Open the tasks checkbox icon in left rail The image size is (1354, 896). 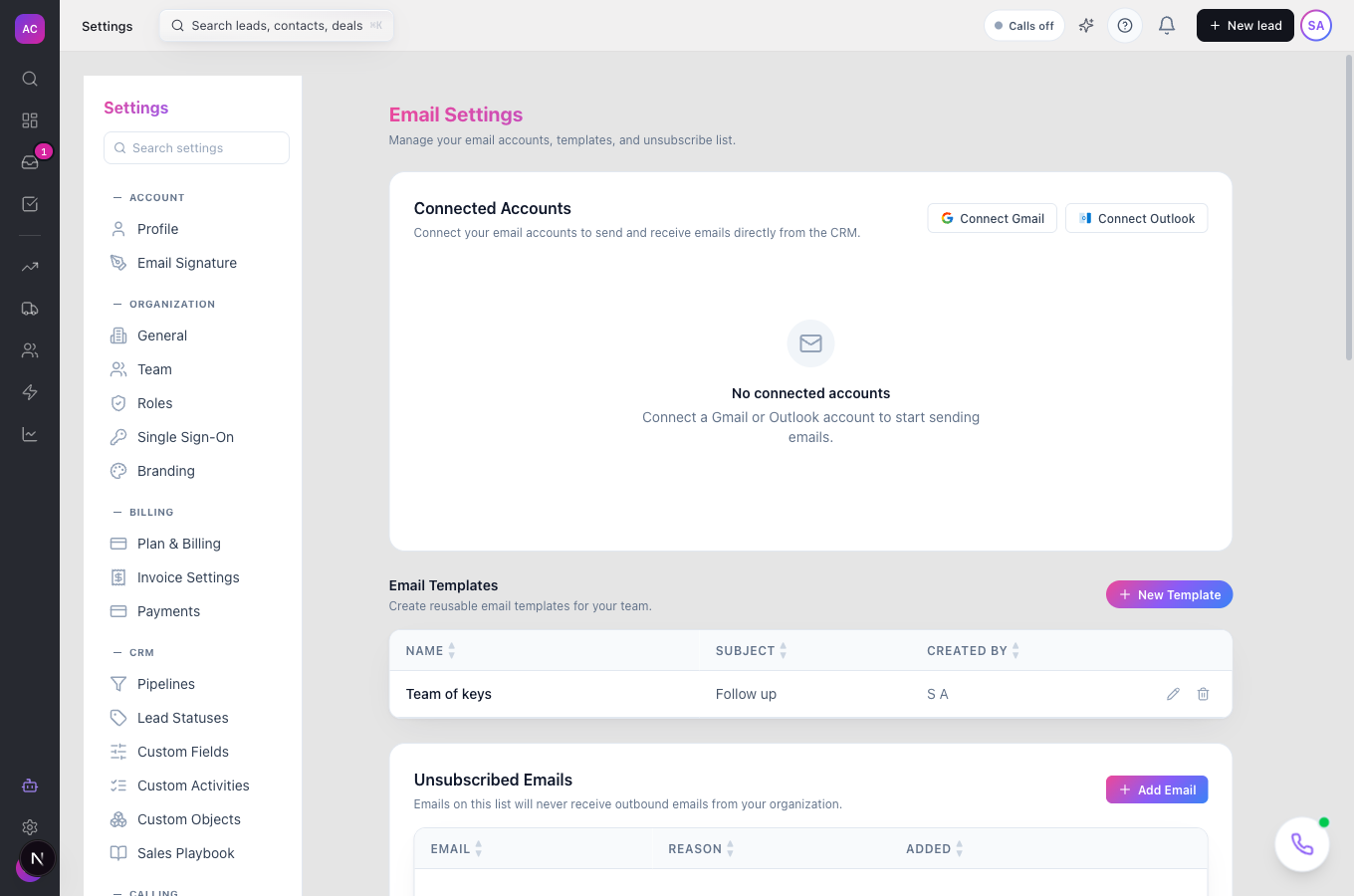(30, 204)
